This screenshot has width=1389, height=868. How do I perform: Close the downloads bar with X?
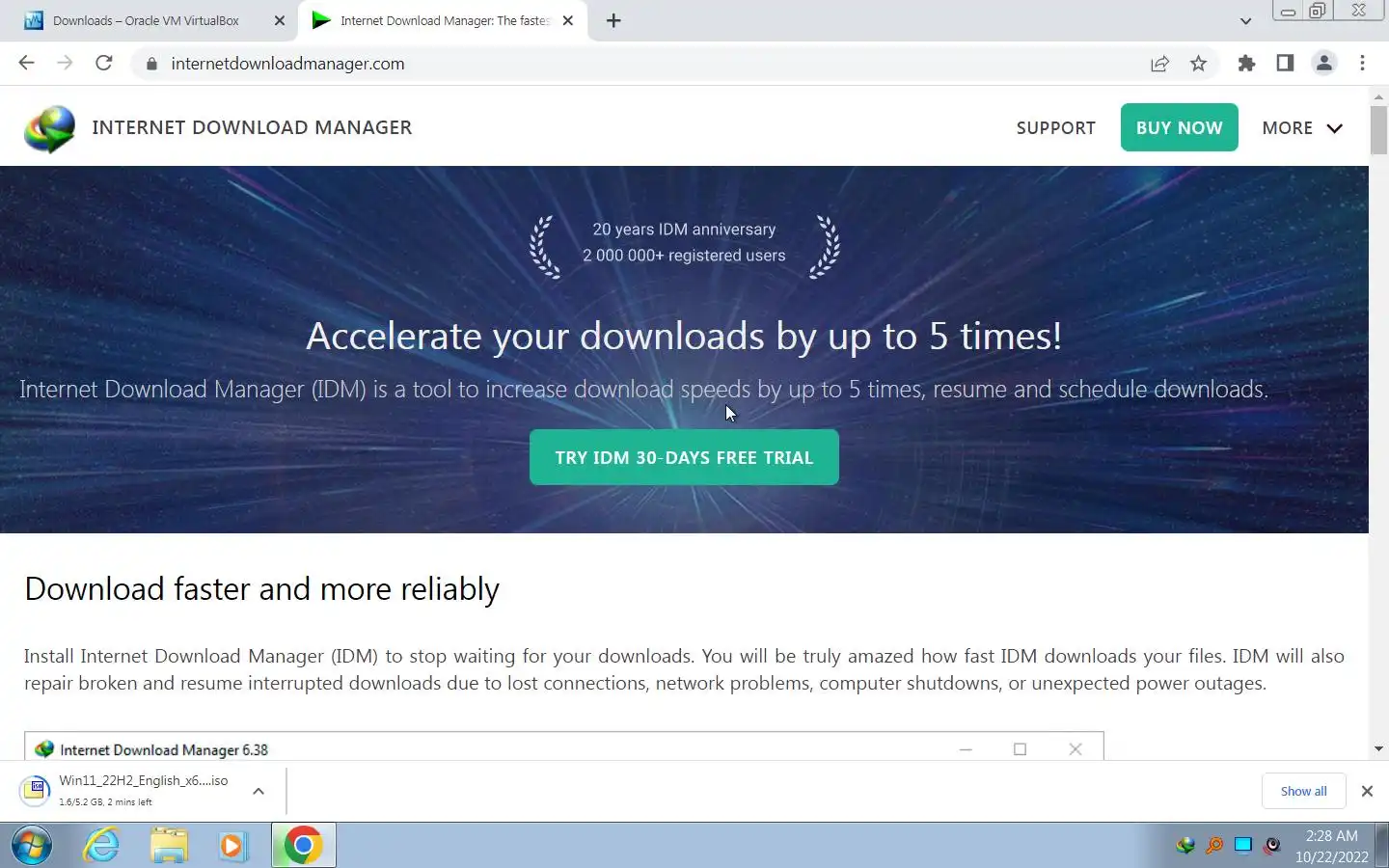click(1367, 791)
